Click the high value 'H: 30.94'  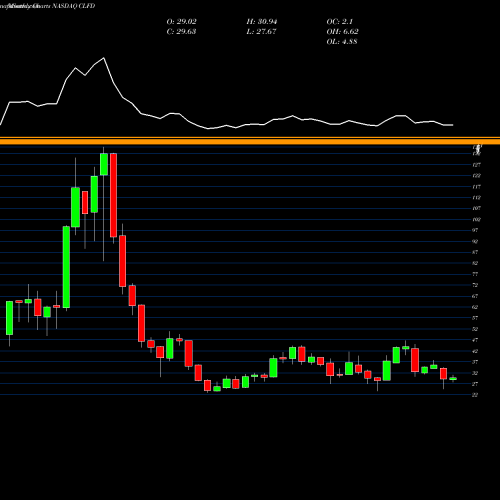click(262, 22)
